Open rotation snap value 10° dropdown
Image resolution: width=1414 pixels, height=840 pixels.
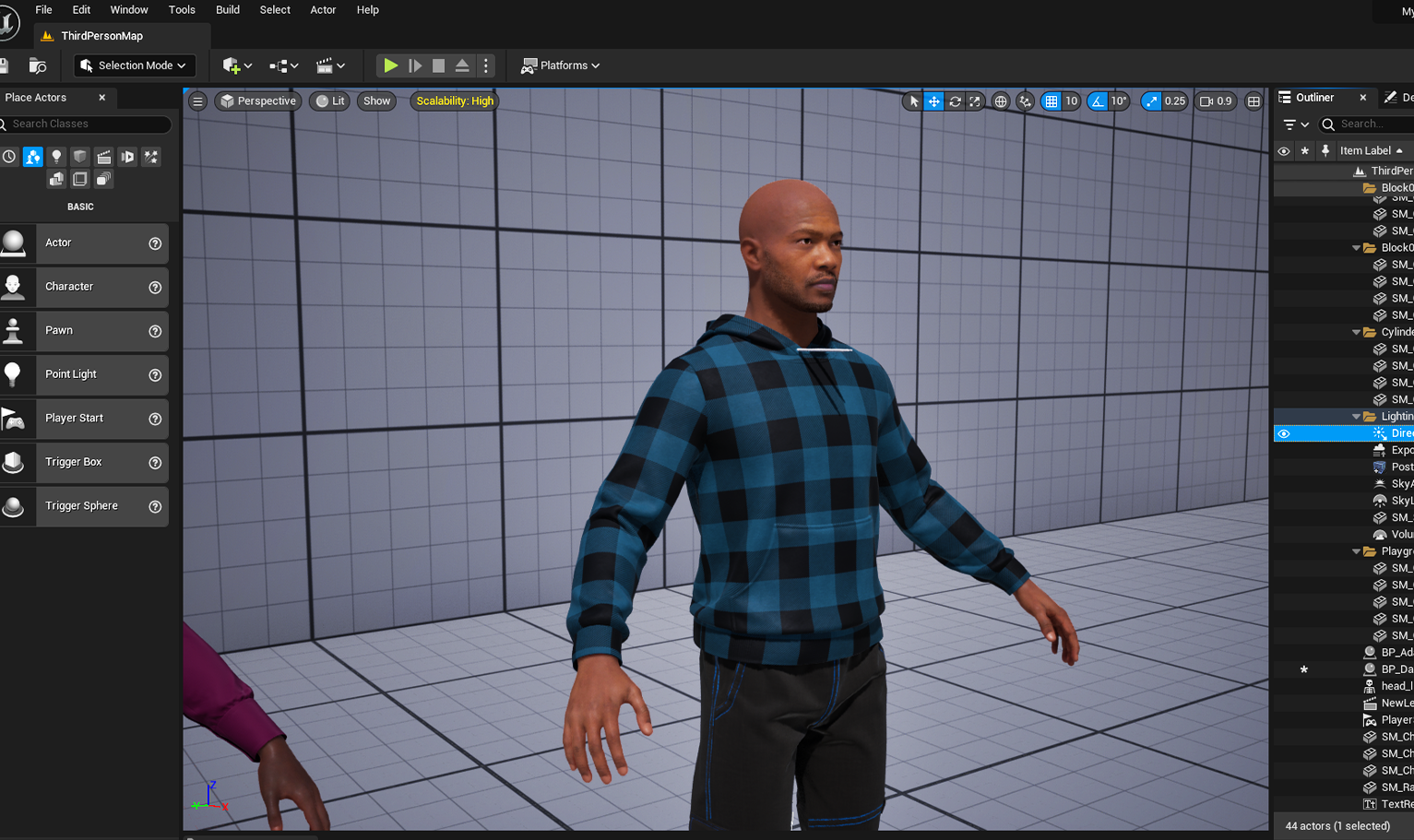[1119, 101]
